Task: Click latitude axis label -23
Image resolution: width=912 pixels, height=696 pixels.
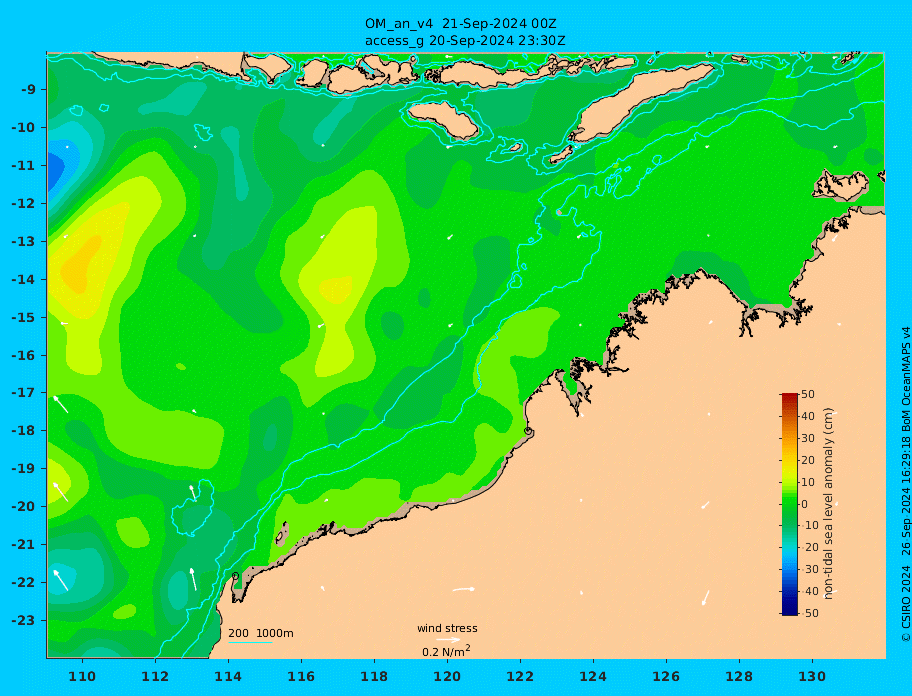Action: (23, 620)
